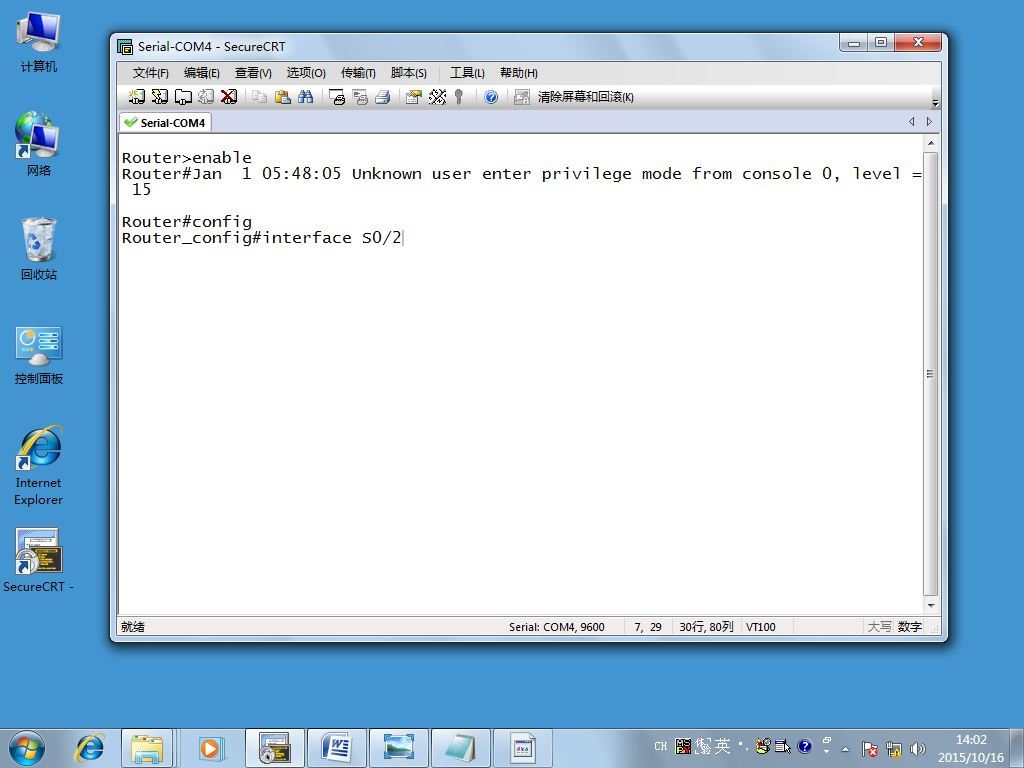
Task: Open the 传输(T) menu
Action: [358, 72]
